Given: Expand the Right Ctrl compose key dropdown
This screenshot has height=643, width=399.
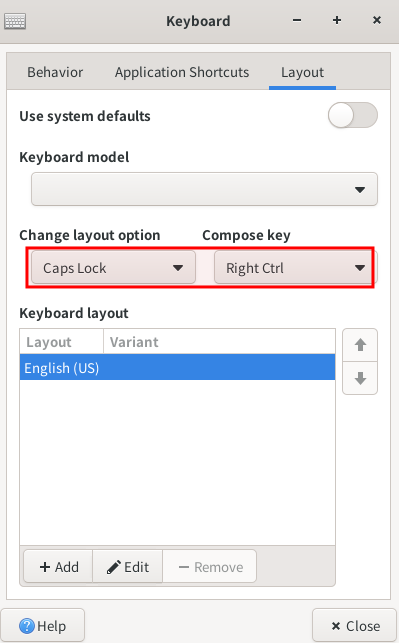Looking at the screenshot, I should (x=293, y=268).
